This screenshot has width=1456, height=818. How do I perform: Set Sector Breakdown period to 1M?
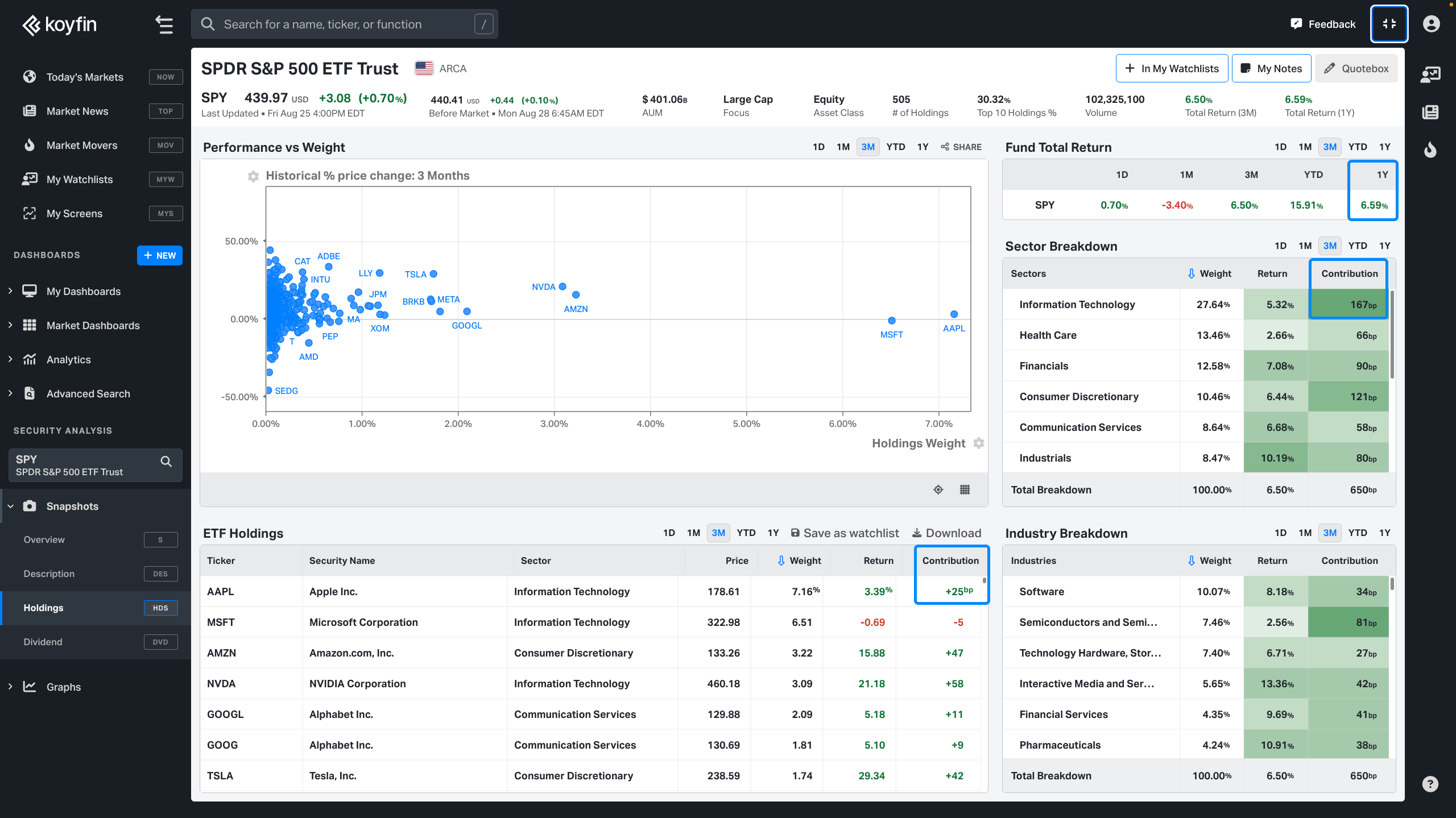point(1305,246)
